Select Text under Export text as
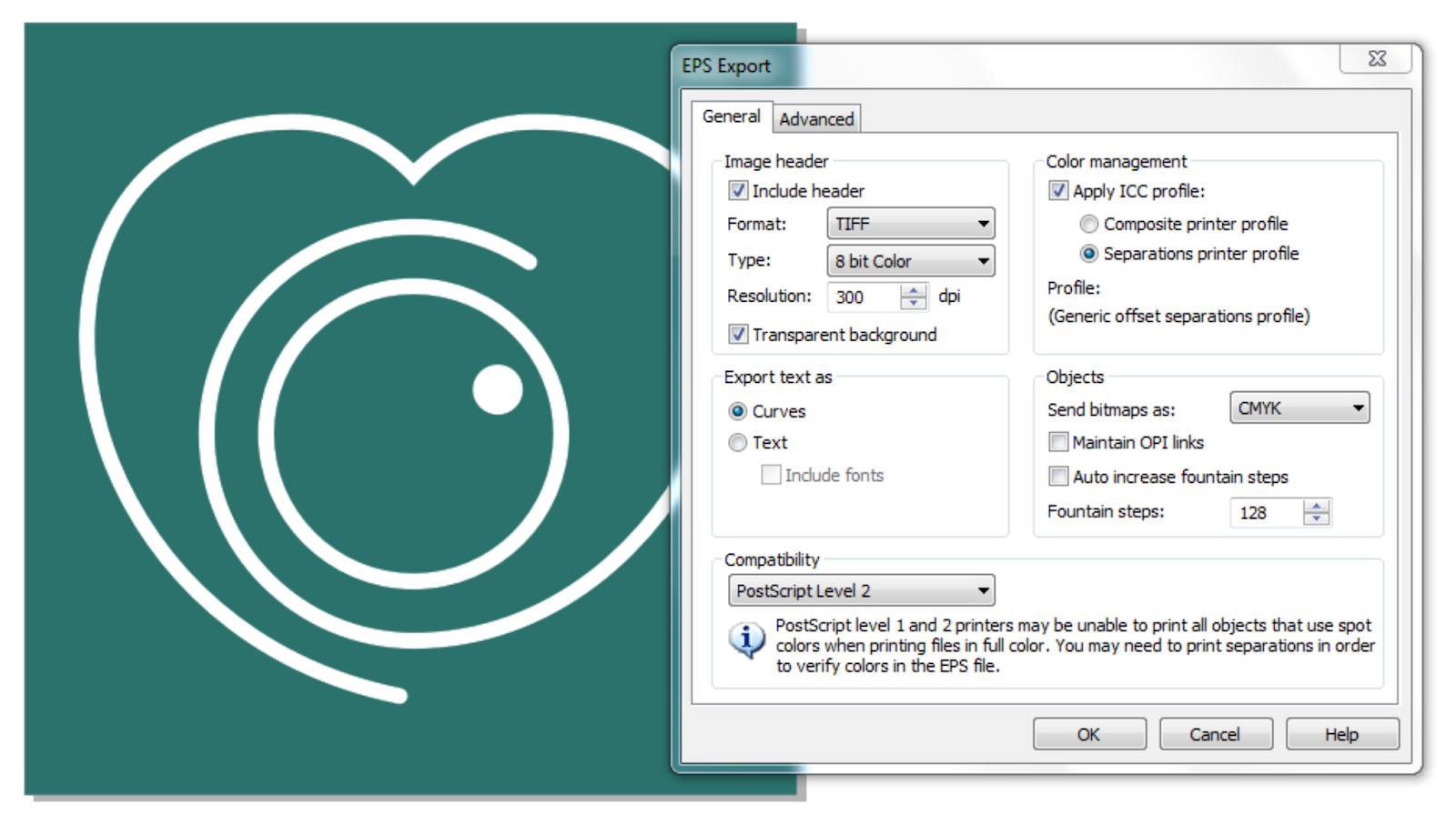1456x825 pixels. click(737, 443)
